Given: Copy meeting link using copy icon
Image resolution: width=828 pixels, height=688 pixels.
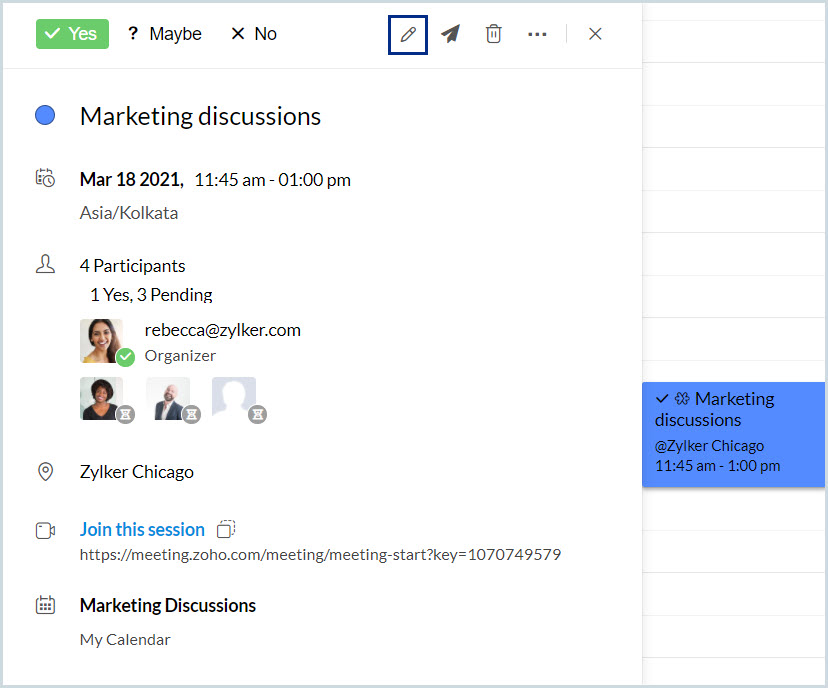Looking at the screenshot, I should (226, 529).
